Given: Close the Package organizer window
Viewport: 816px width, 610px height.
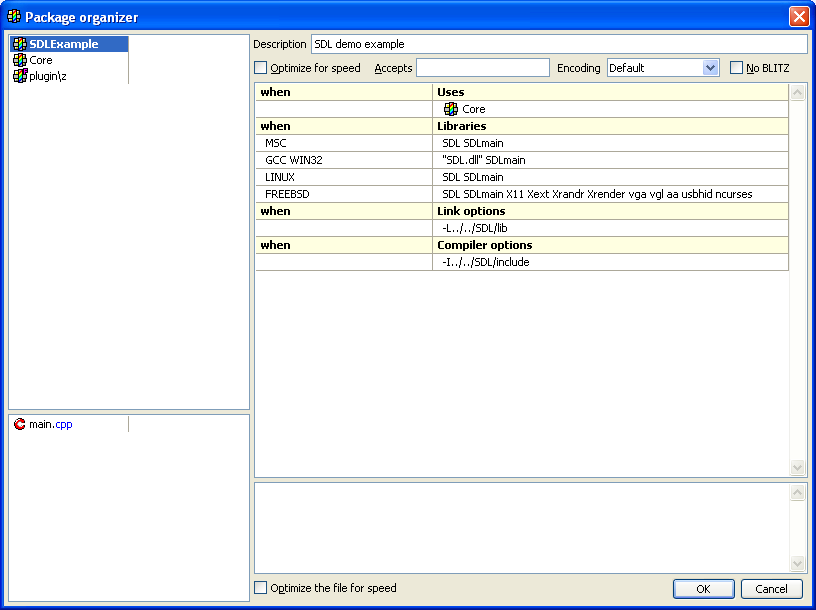Looking at the screenshot, I should pos(798,17).
